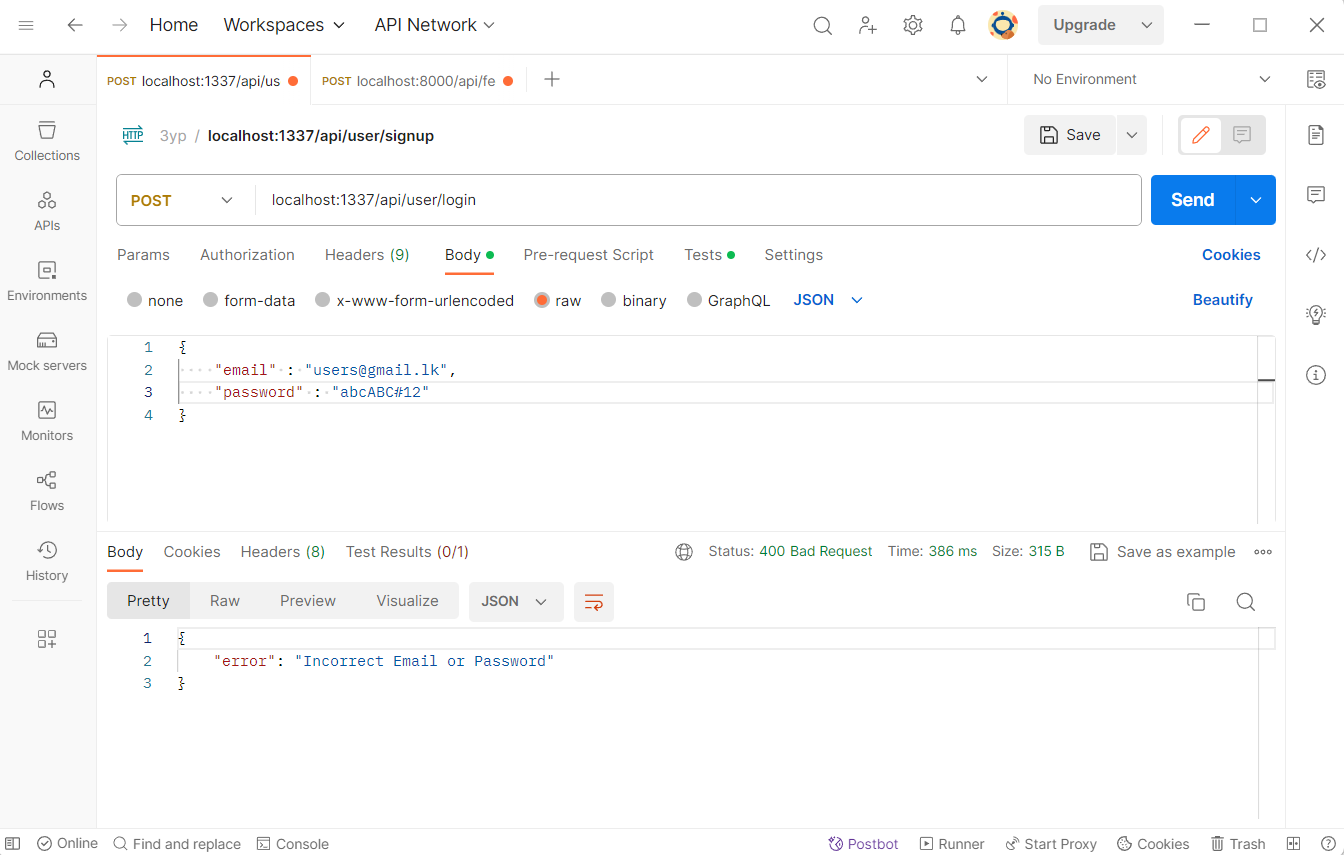Open the Console in the status bar
This screenshot has height=855, width=1344.
pos(293,844)
